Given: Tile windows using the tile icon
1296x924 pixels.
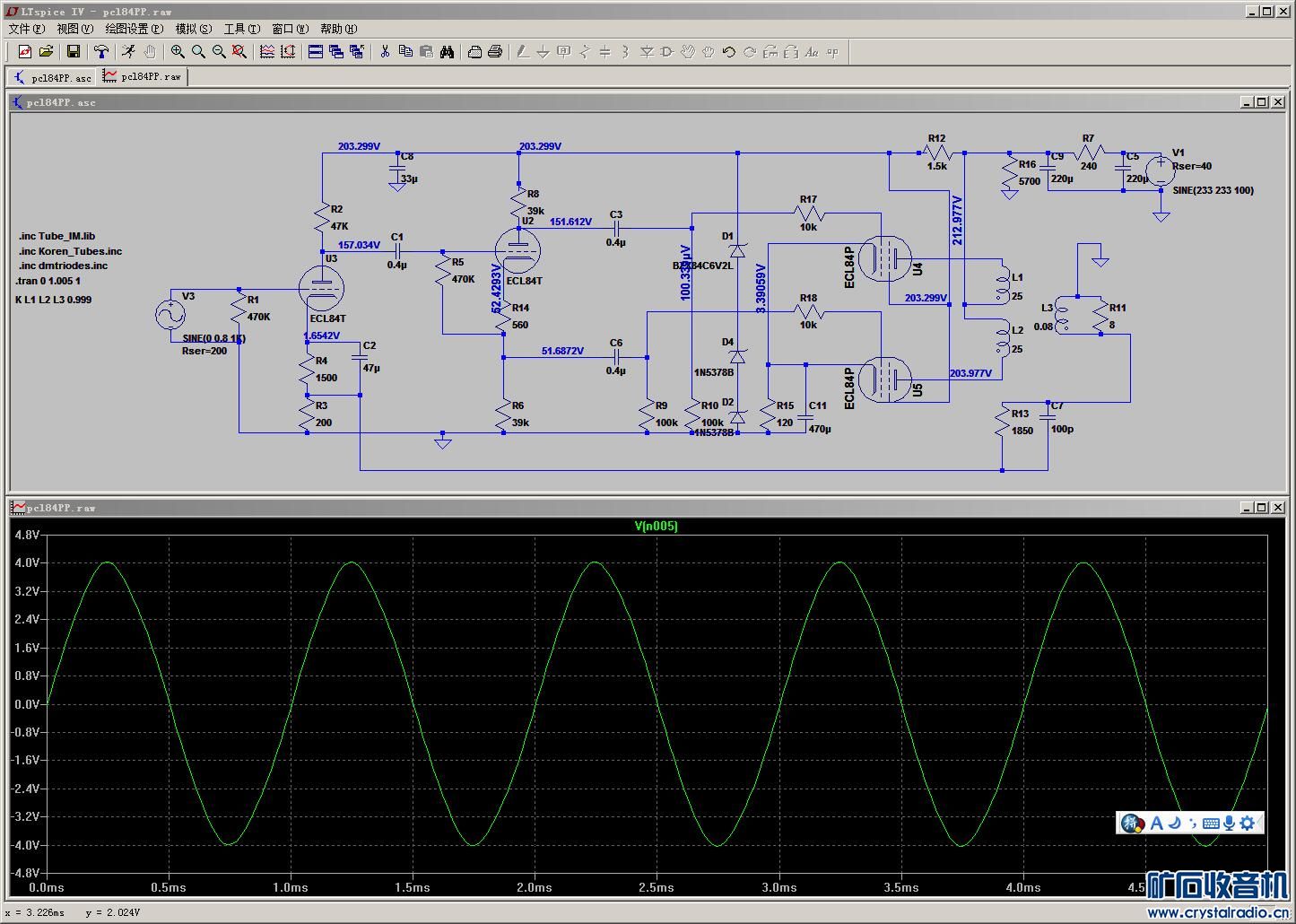Looking at the screenshot, I should [316, 52].
